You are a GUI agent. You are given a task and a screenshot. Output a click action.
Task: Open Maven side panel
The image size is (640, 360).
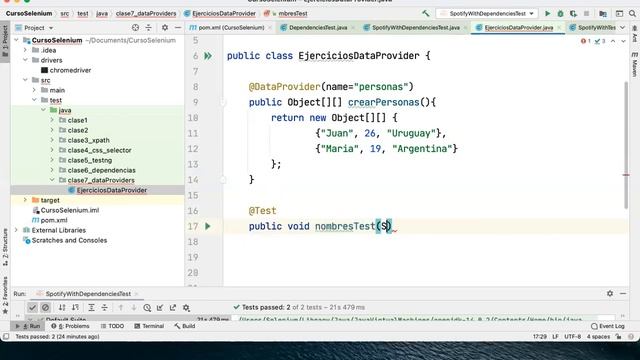(x=634, y=64)
